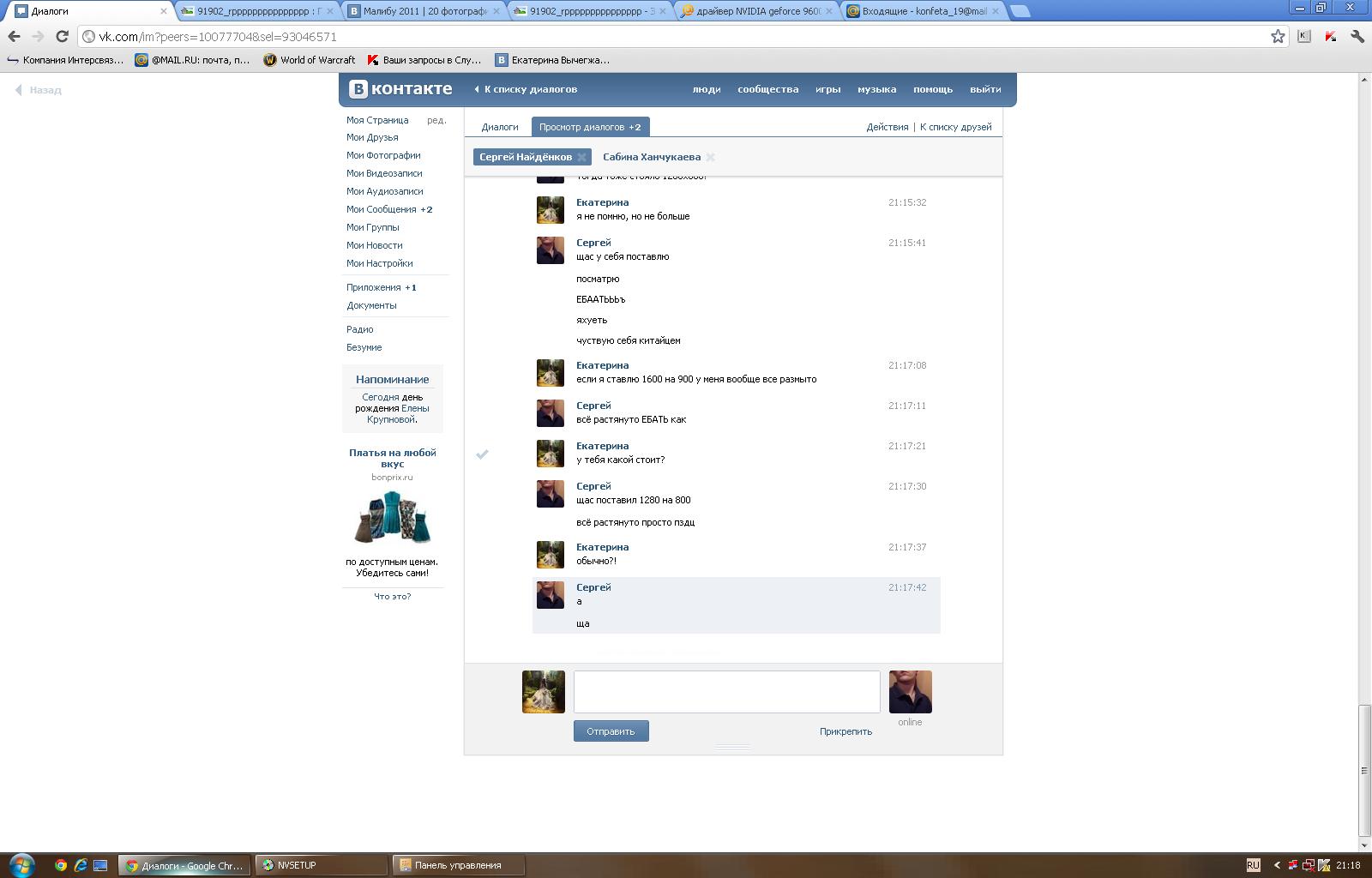Open Мои Фотографии in sidebar
Image resolution: width=1372 pixels, height=878 pixels.
pyautogui.click(x=383, y=155)
